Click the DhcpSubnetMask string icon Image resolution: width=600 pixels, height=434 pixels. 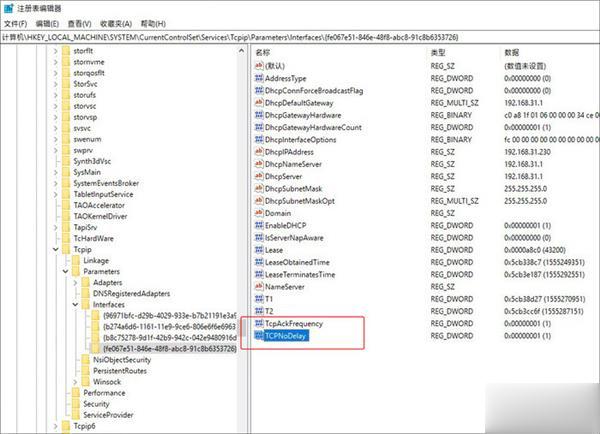259,188
